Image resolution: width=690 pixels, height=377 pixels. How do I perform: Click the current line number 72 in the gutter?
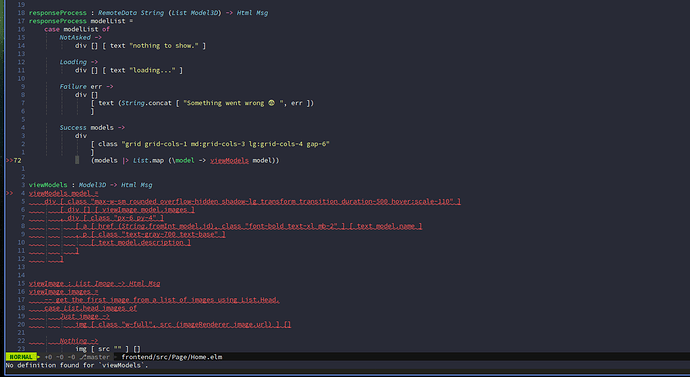[17, 160]
